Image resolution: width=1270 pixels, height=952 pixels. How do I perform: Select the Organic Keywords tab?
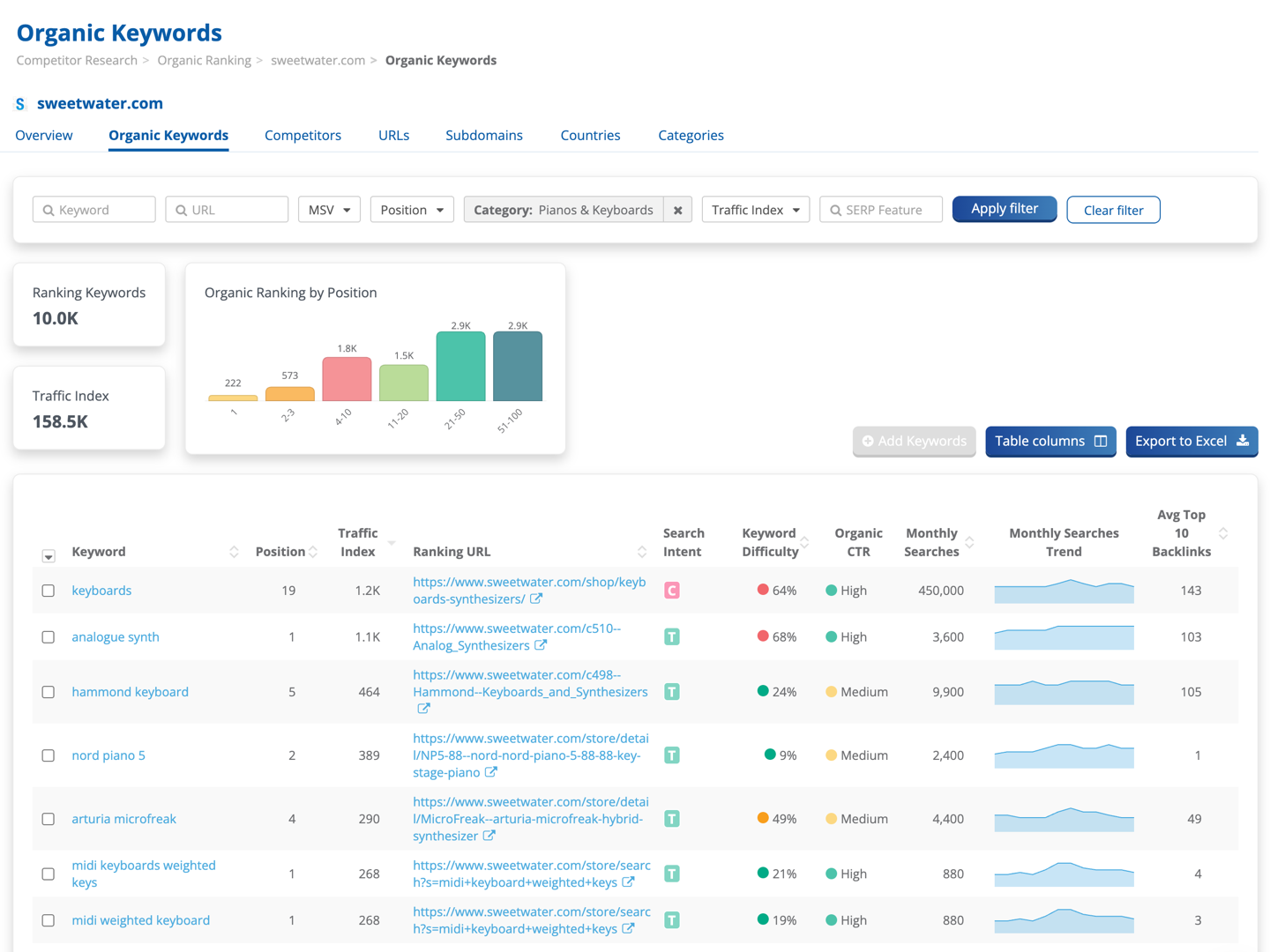[x=168, y=135]
